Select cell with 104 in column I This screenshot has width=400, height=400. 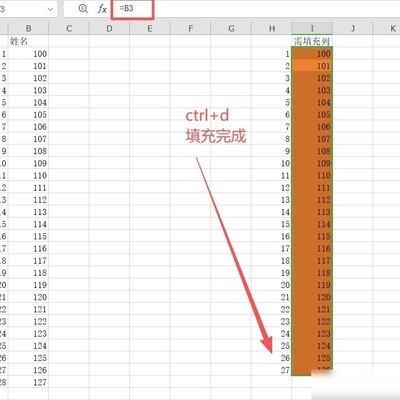click(x=312, y=102)
